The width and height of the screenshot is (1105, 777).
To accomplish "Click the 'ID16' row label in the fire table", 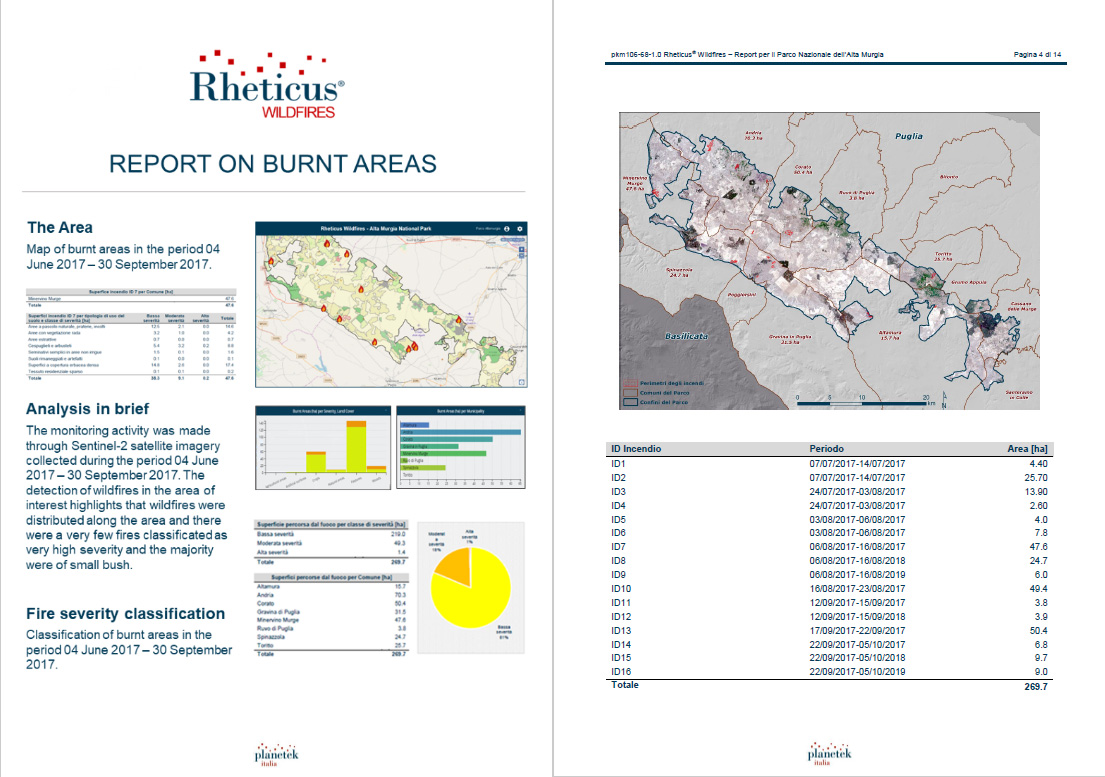I will pyautogui.click(x=621, y=672).
